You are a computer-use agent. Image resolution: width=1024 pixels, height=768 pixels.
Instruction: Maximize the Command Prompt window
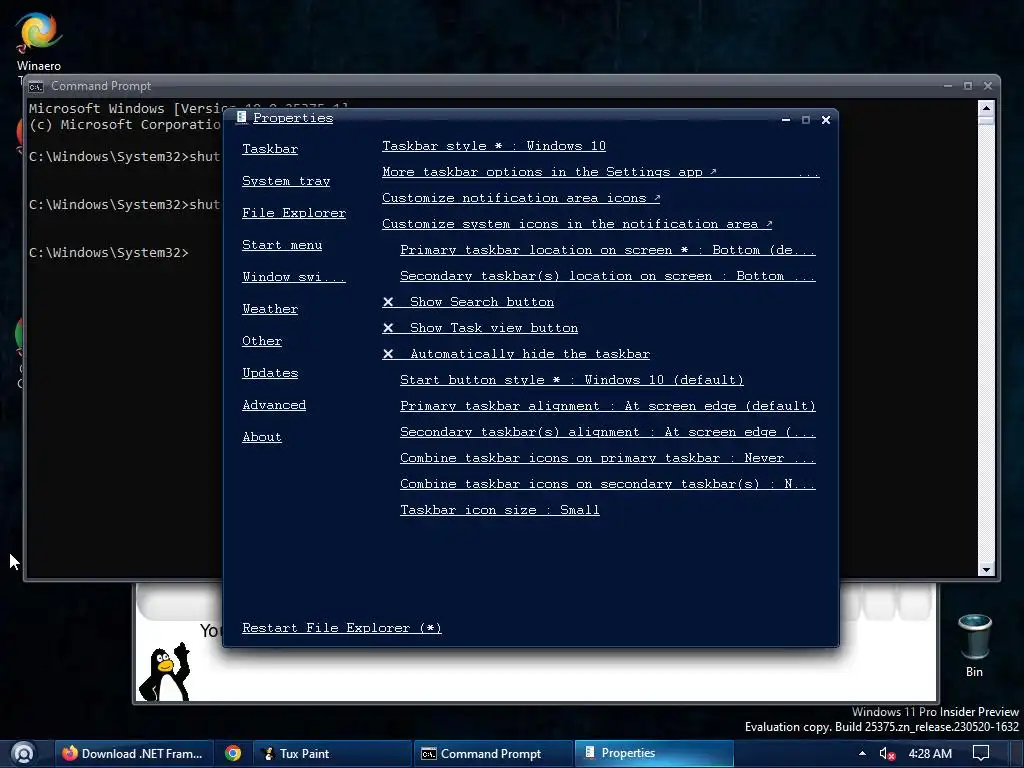(968, 86)
